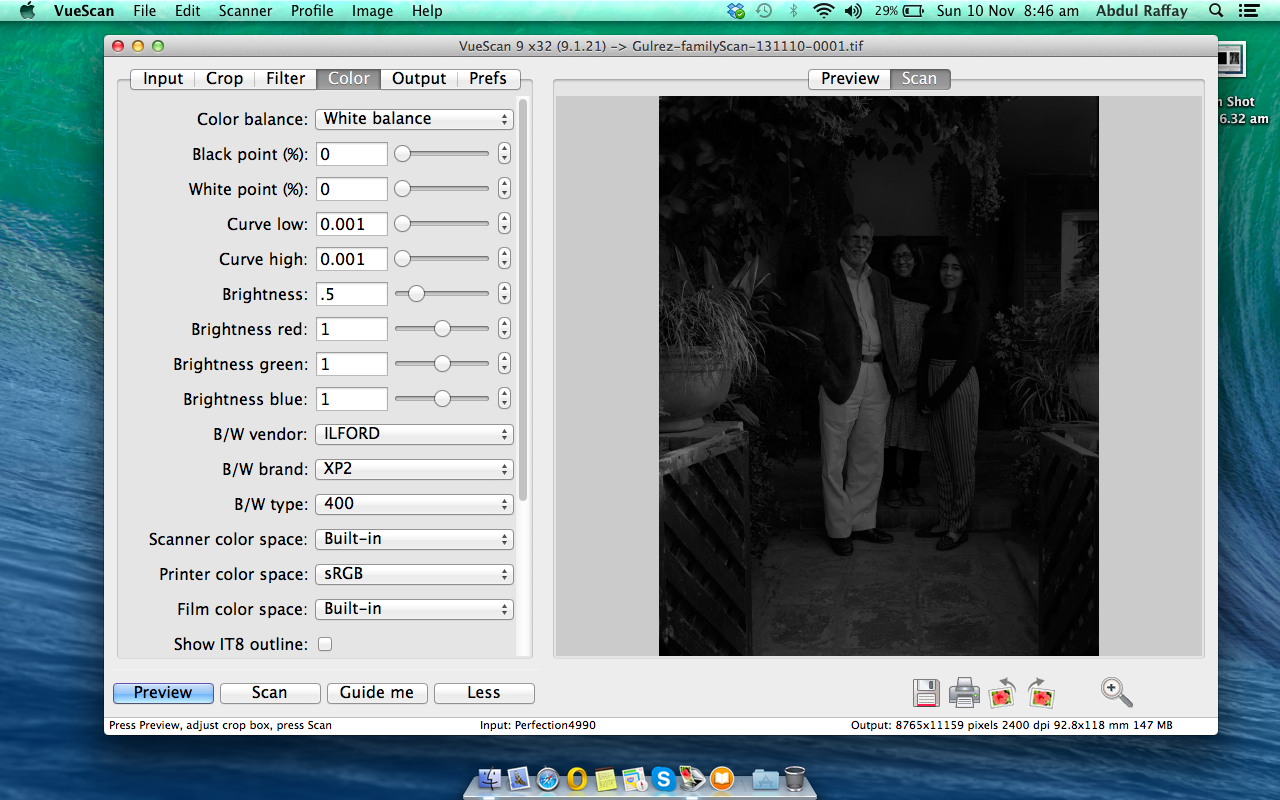Viewport: 1280px width, 800px height.
Task: Open the Applications folder in the Dock
Action: tap(765, 778)
